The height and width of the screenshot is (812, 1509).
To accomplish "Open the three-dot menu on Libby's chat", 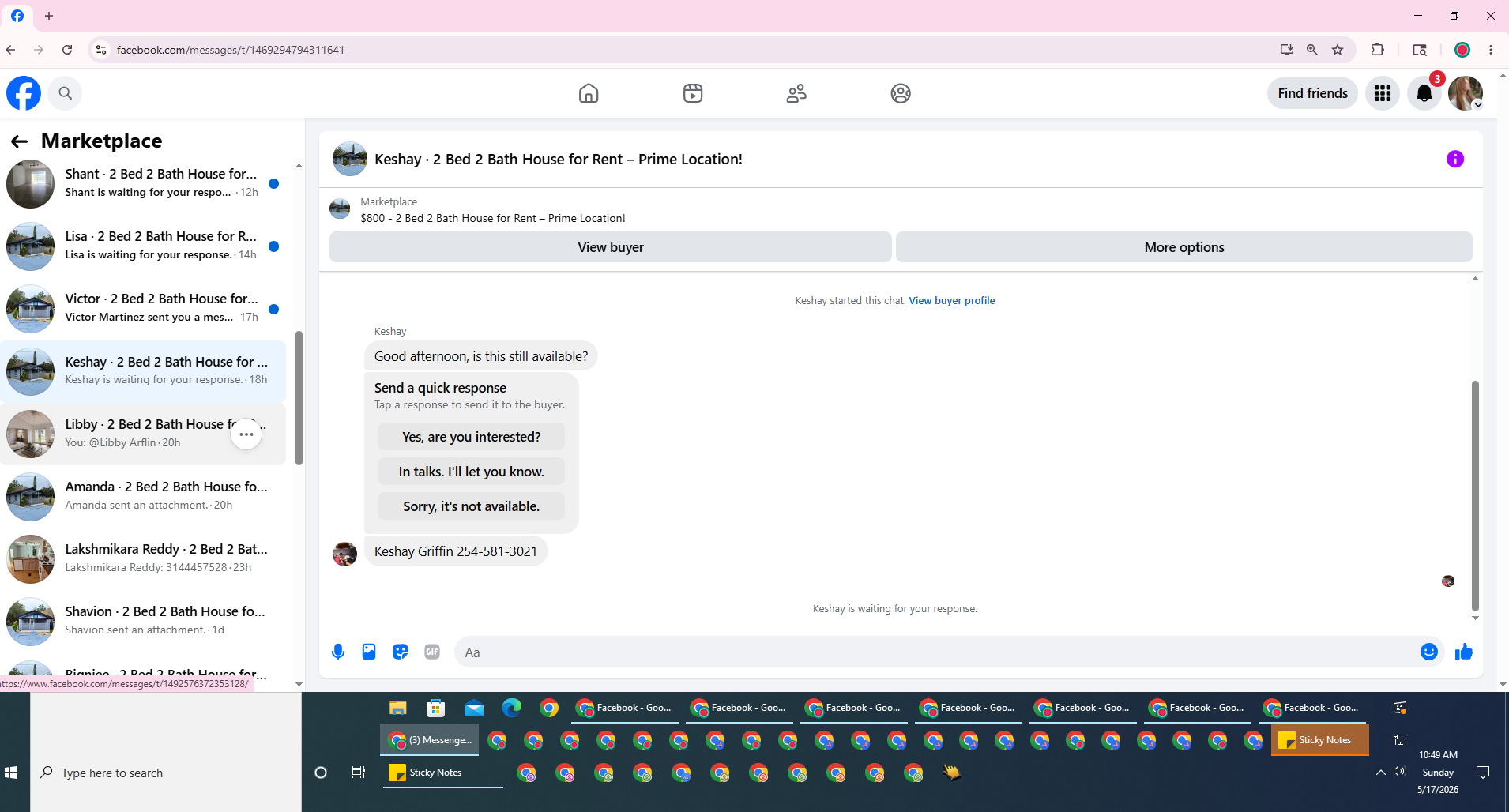I will (246, 434).
